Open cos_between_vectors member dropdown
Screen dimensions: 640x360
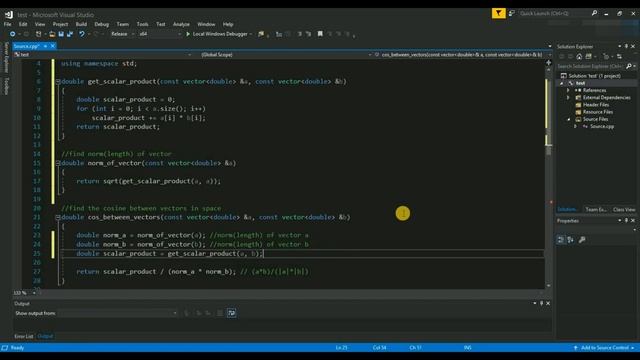pyautogui.click(x=463, y=54)
